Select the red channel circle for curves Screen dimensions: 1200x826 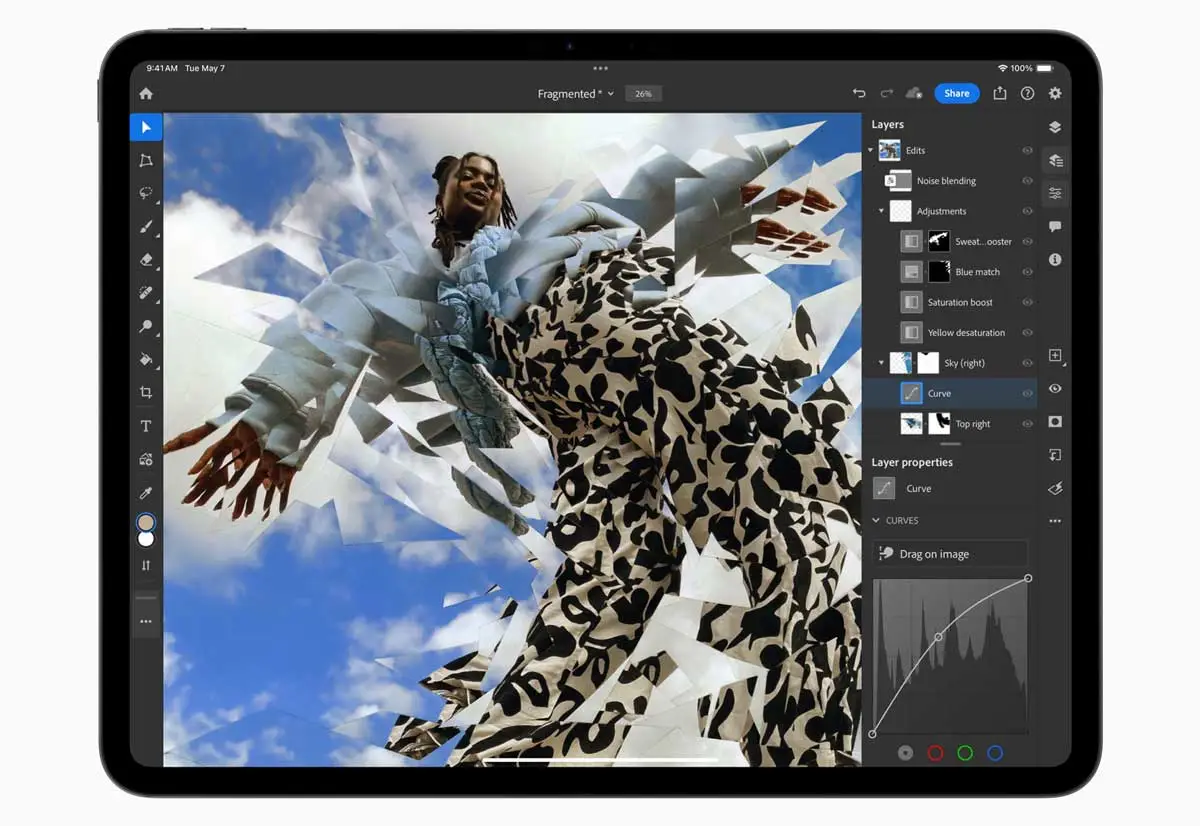(936, 753)
